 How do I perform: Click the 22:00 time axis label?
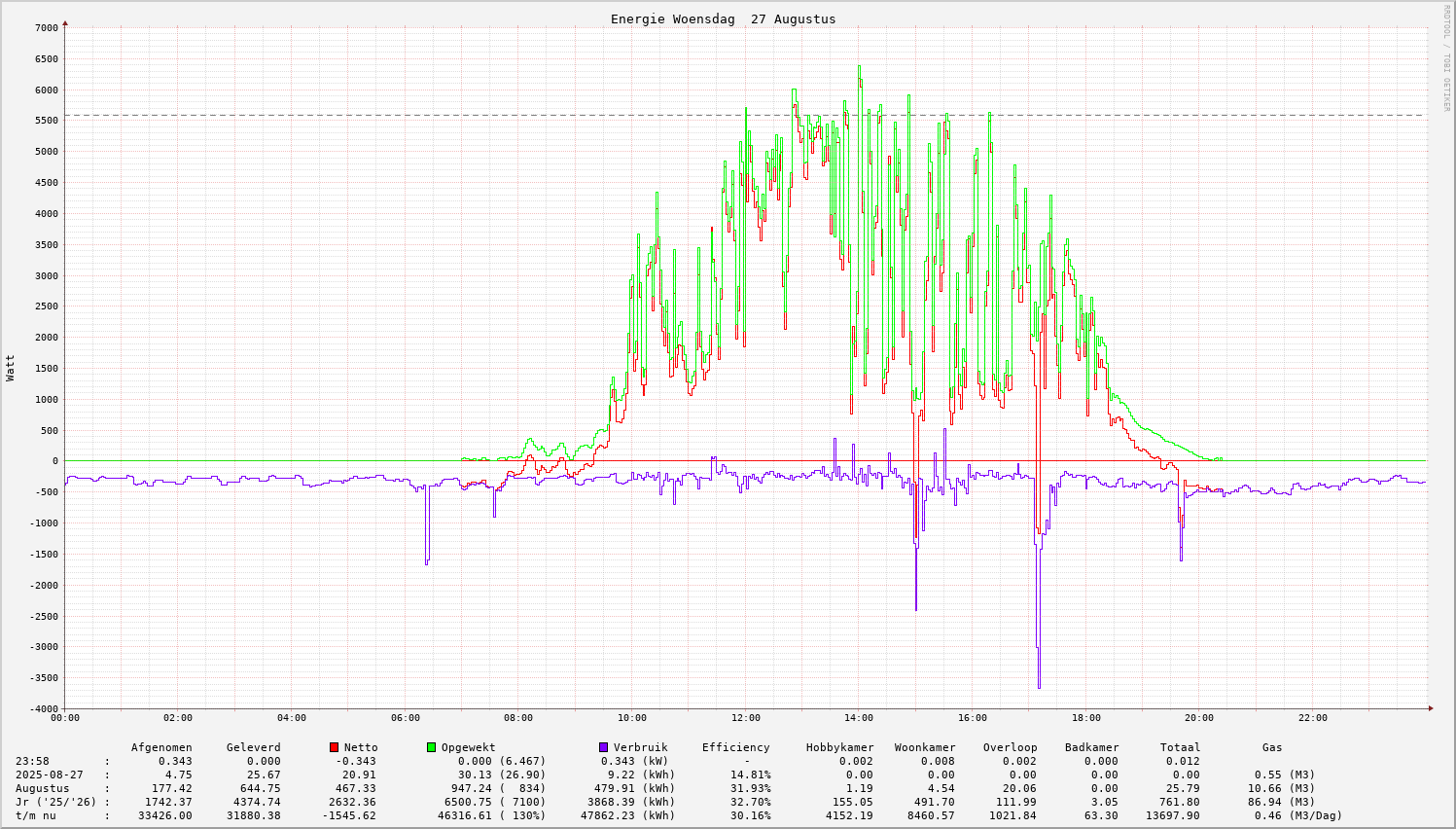click(x=1312, y=718)
